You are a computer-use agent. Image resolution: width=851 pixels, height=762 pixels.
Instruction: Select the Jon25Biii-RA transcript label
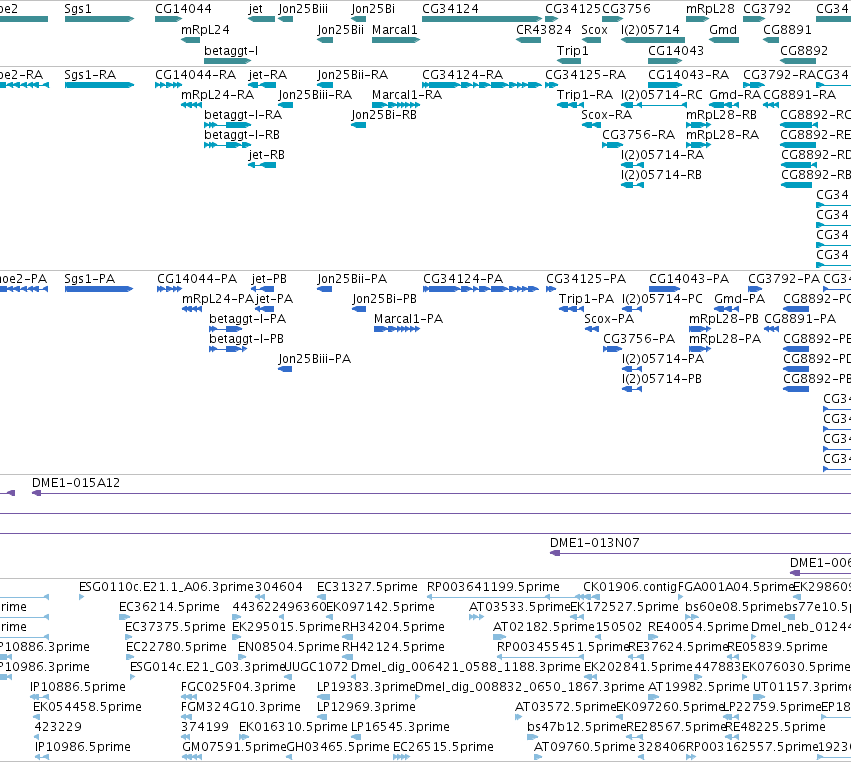click(x=315, y=94)
